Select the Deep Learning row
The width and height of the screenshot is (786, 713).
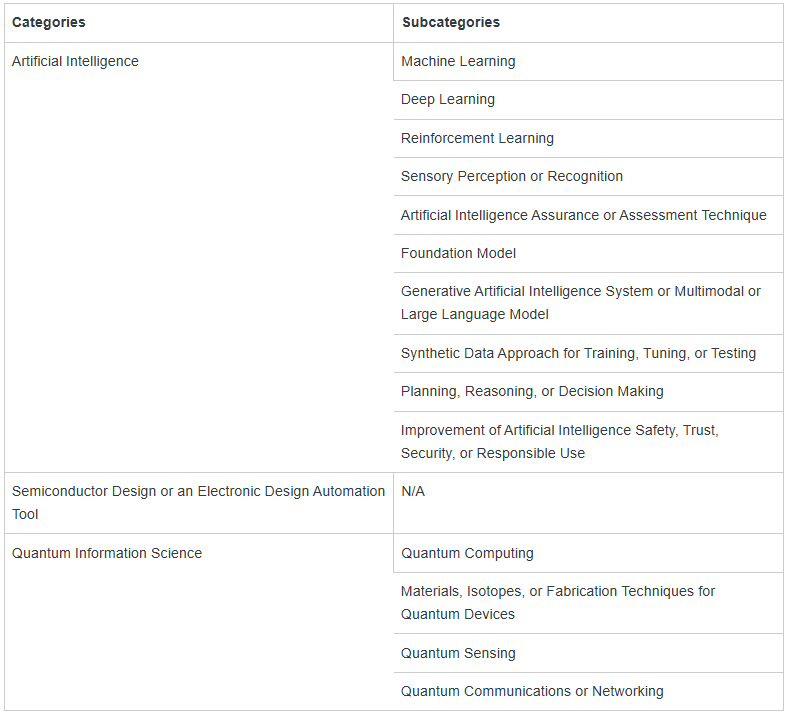[x=448, y=99]
